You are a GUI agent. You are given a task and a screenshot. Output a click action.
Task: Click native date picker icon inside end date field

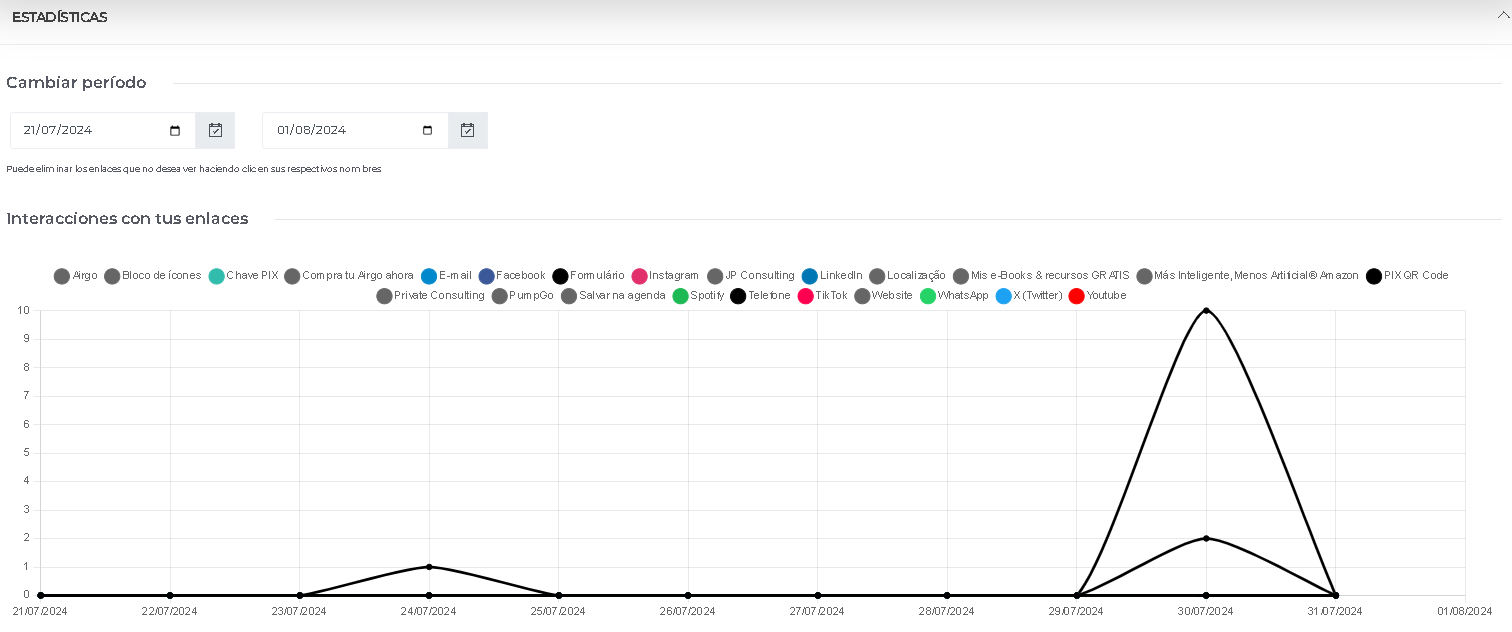point(427,131)
